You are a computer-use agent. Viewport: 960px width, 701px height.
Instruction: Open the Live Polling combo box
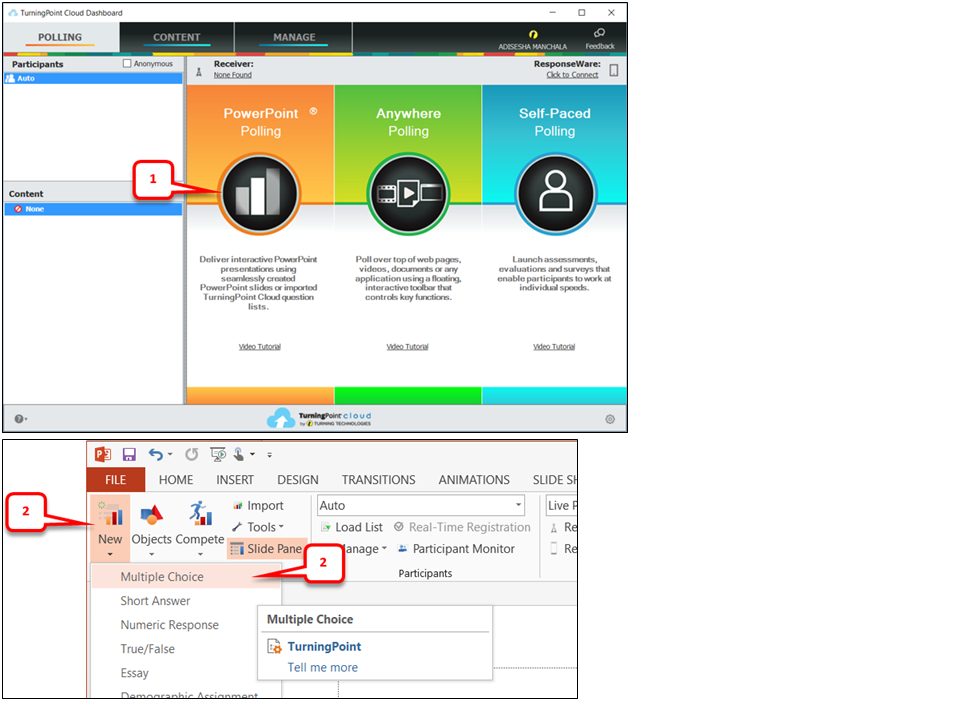tap(561, 505)
